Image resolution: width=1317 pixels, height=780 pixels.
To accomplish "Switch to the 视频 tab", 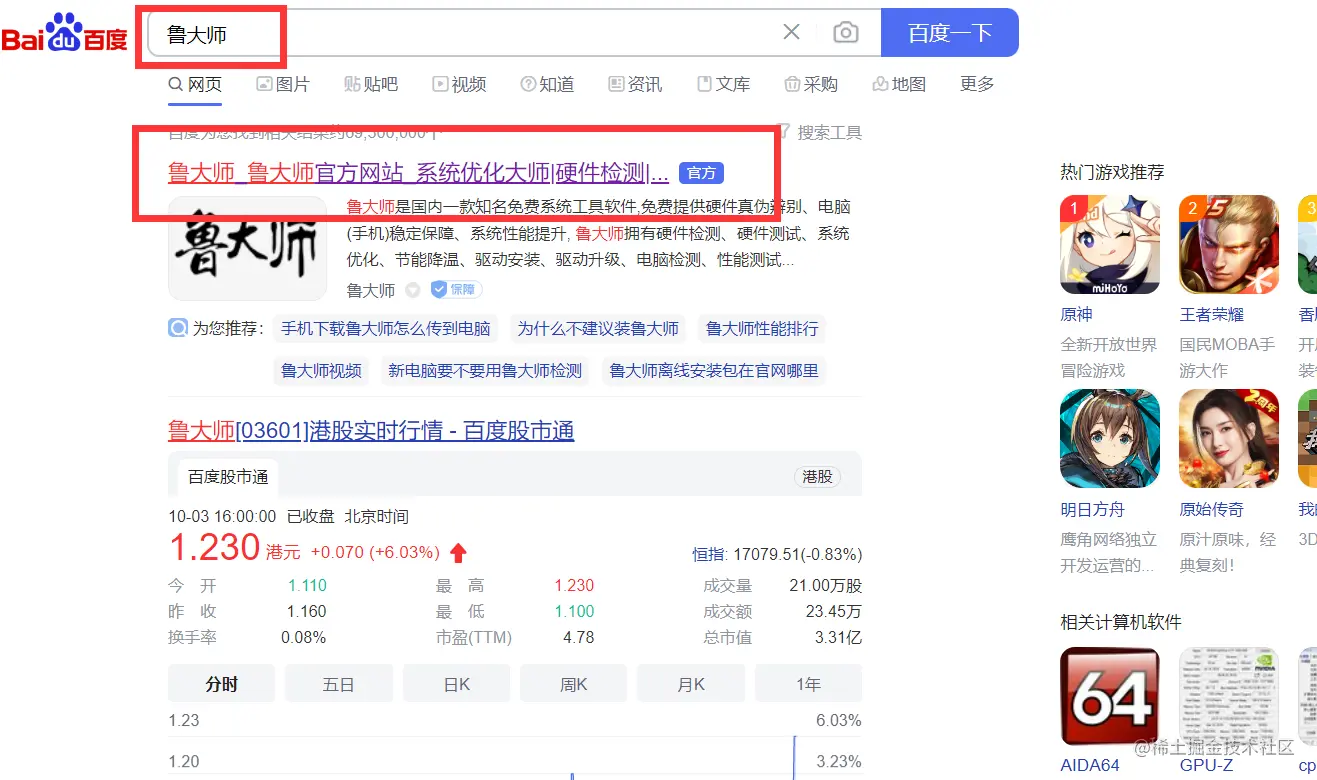I will tap(459, 85).
